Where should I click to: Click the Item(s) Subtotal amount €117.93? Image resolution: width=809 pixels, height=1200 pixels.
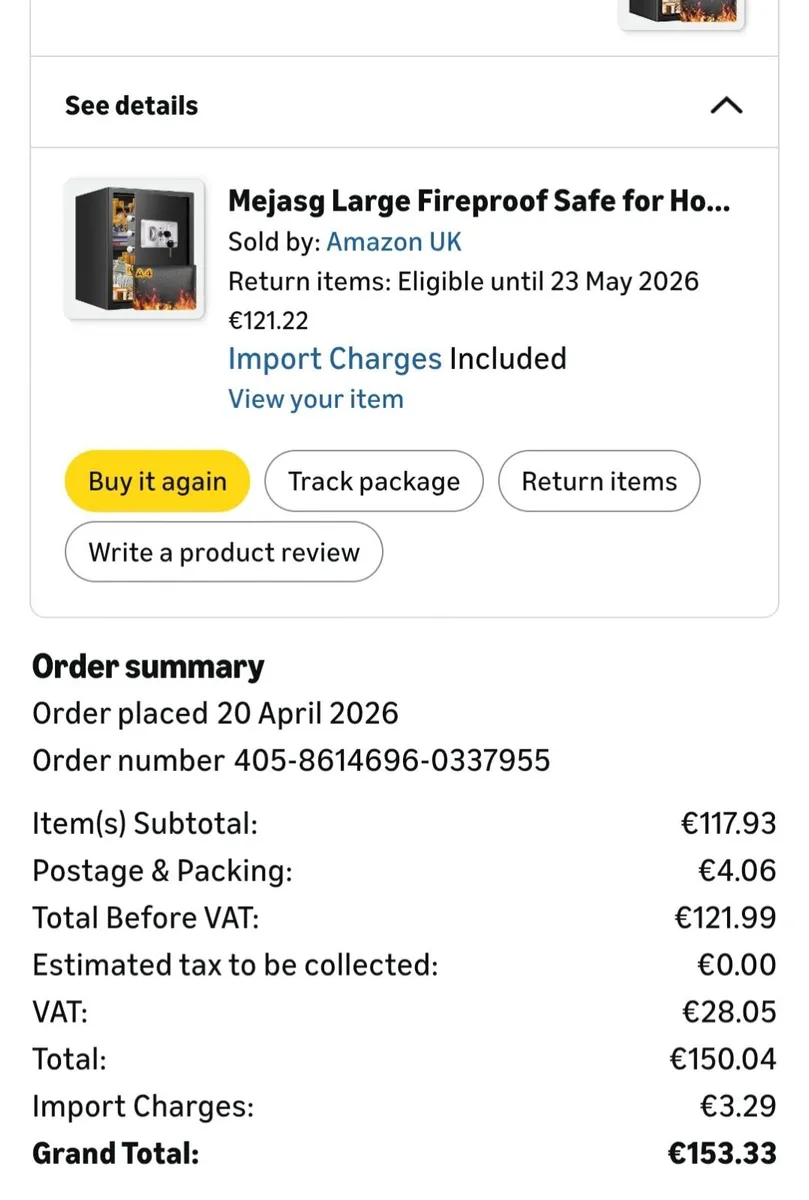point(728,823)
